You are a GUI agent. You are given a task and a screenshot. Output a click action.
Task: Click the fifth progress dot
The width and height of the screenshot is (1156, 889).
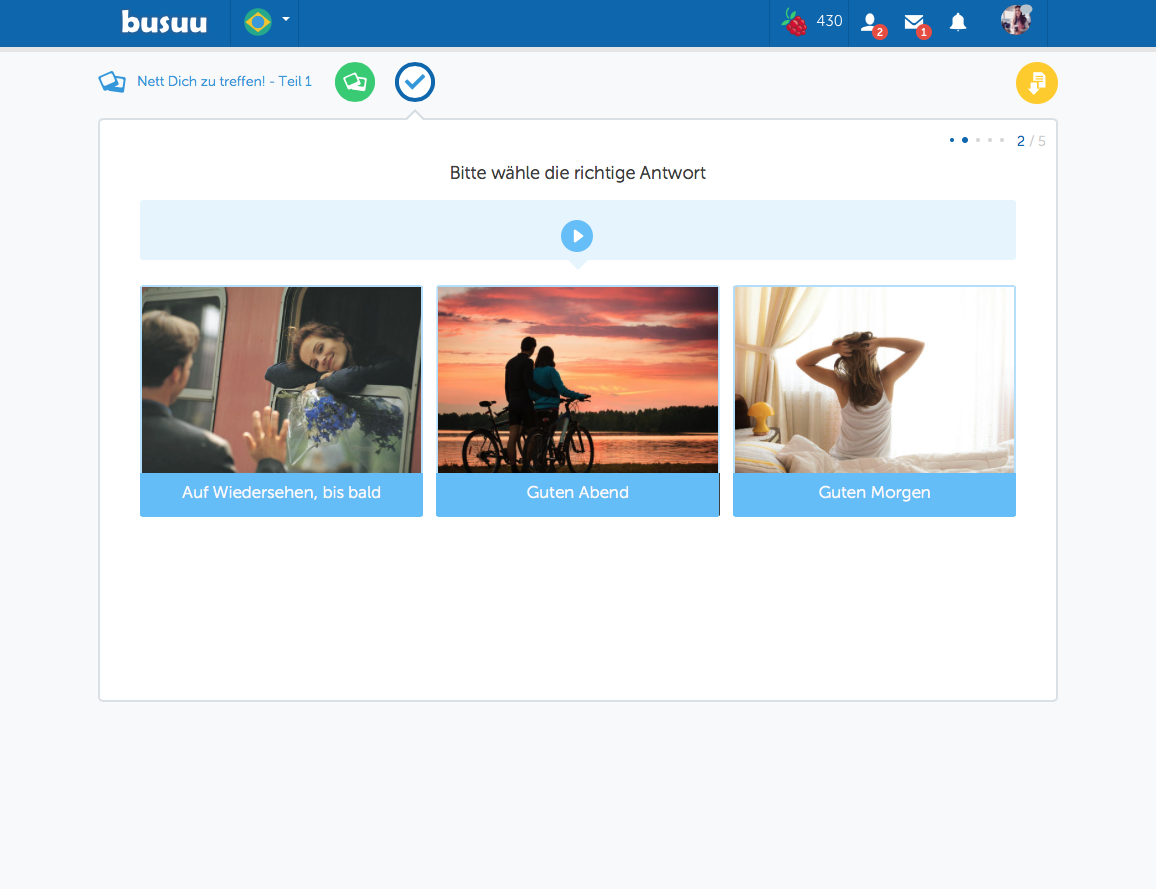coord(1001,140)
